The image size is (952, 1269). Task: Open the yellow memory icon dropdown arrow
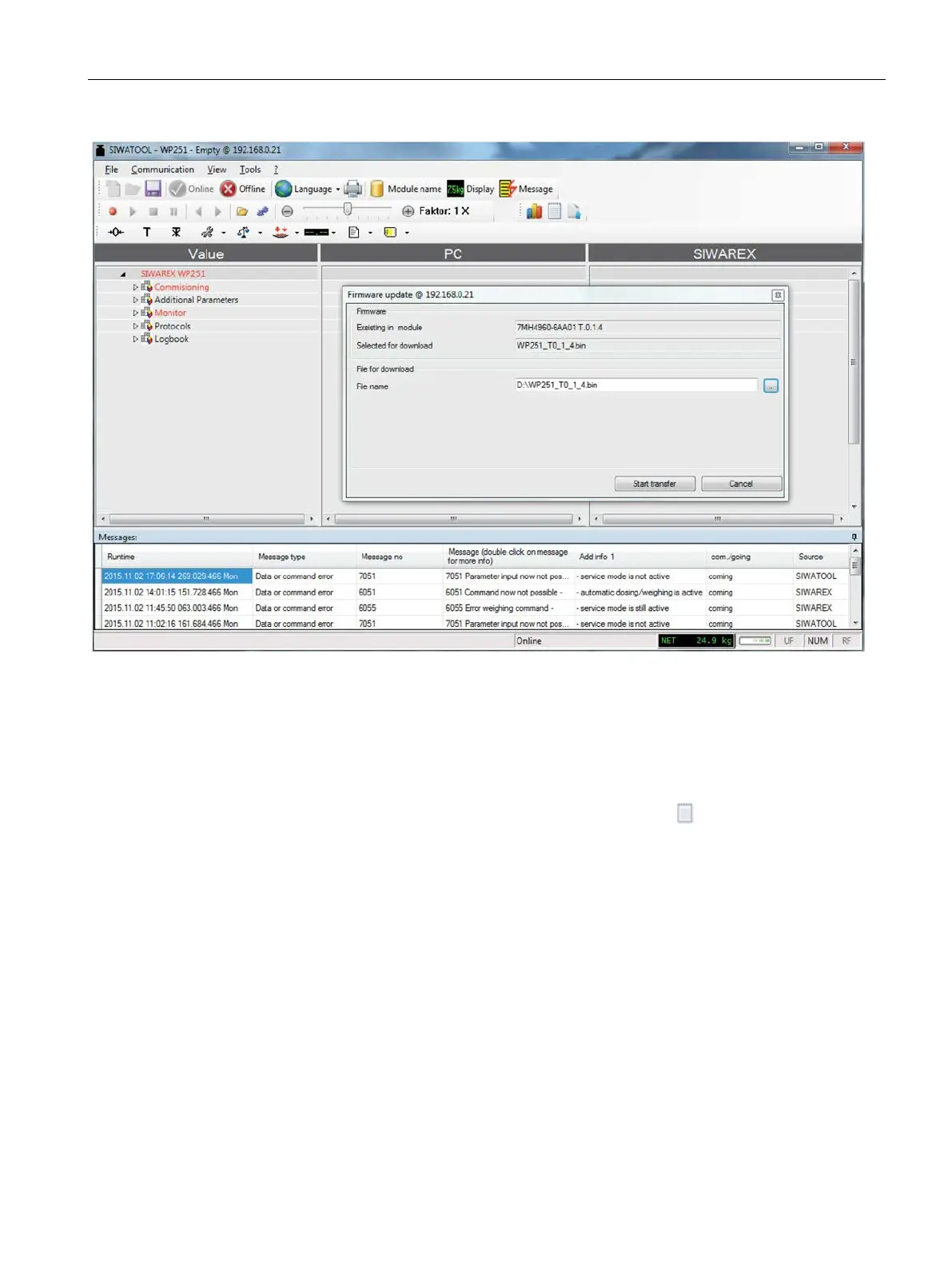pos(406,233)
